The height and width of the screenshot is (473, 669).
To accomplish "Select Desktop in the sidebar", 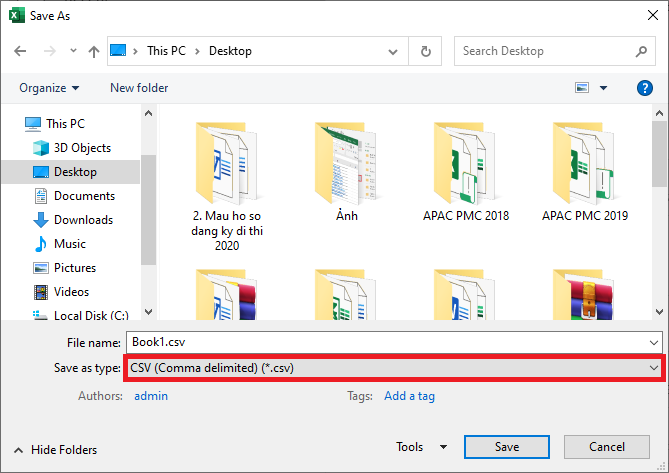I will tap(75, 172).
